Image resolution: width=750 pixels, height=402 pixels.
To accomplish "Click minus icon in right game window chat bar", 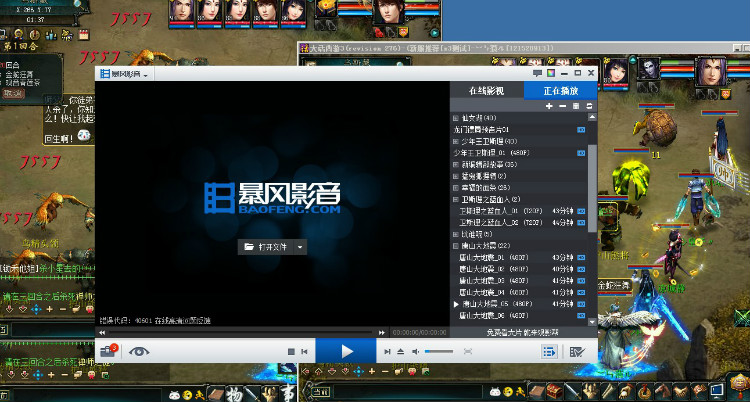I will pyautogui.click(x=385, y=371).
